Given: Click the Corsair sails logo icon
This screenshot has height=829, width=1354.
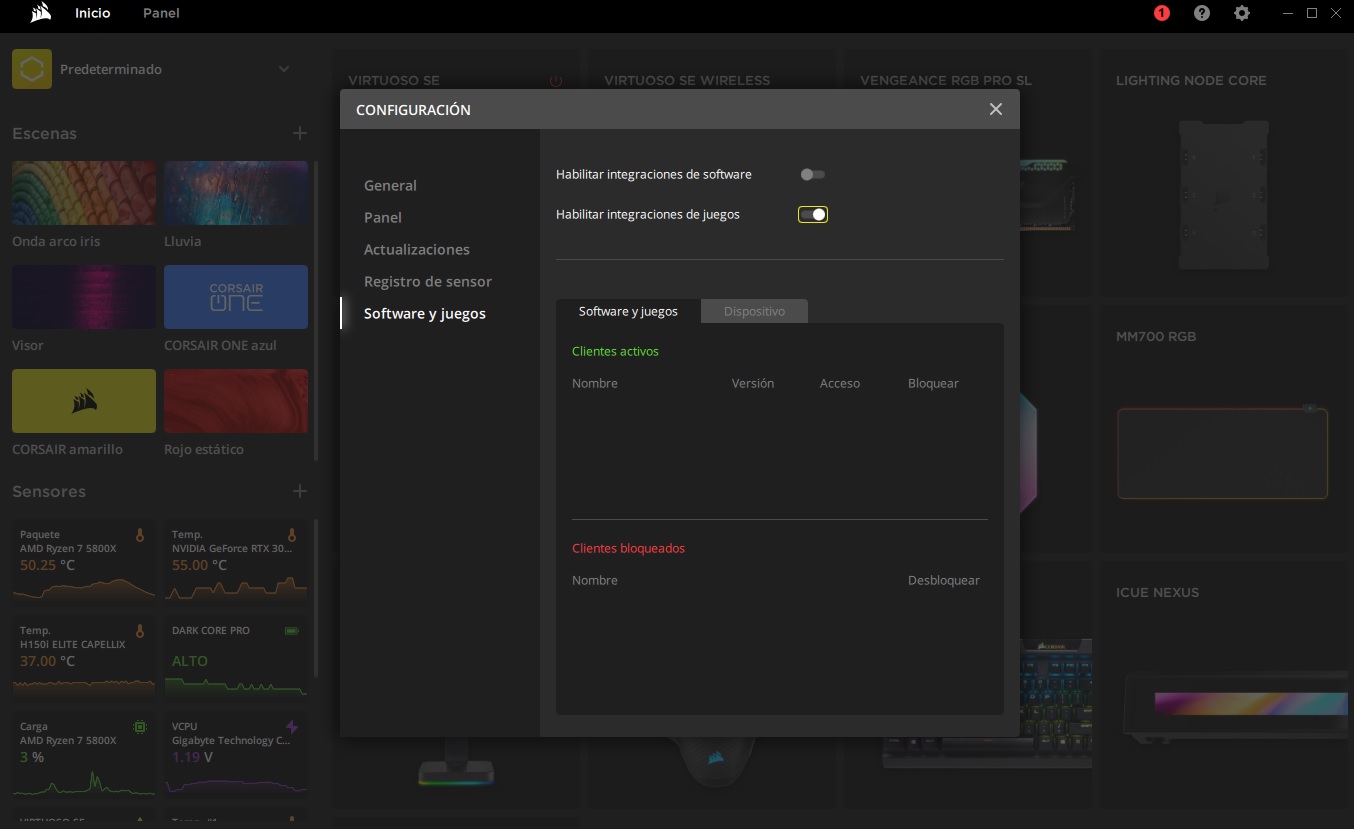Looking at the screenshot, I should click(x=41, y=13).
